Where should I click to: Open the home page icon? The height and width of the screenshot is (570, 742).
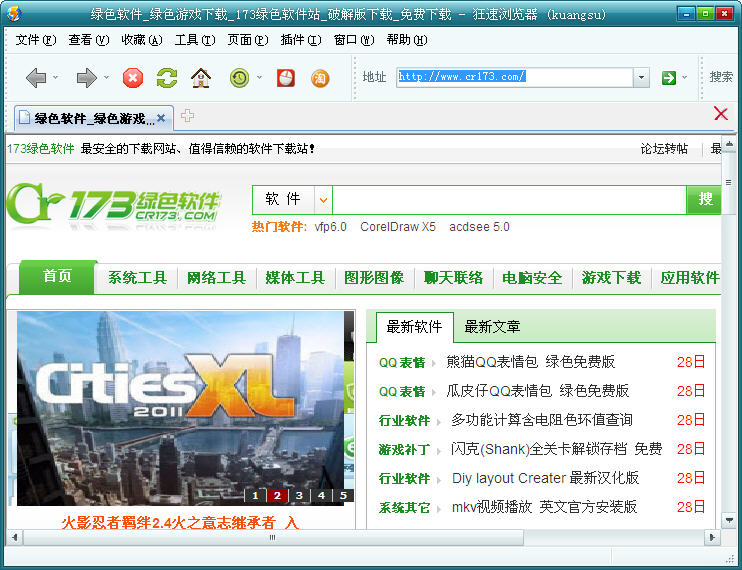tap(201, 78)
